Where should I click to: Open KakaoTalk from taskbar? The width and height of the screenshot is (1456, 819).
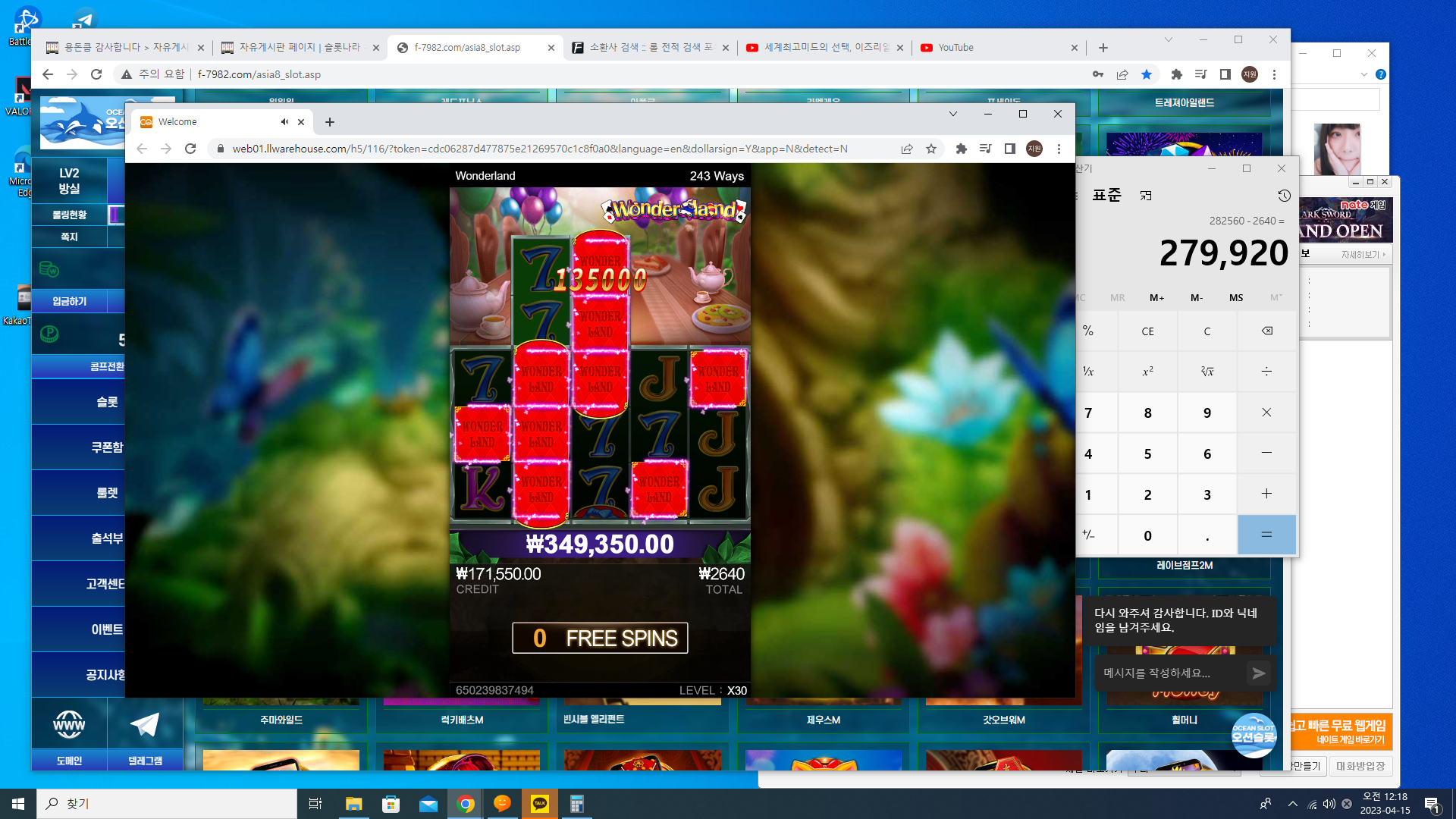click(540, 804)
